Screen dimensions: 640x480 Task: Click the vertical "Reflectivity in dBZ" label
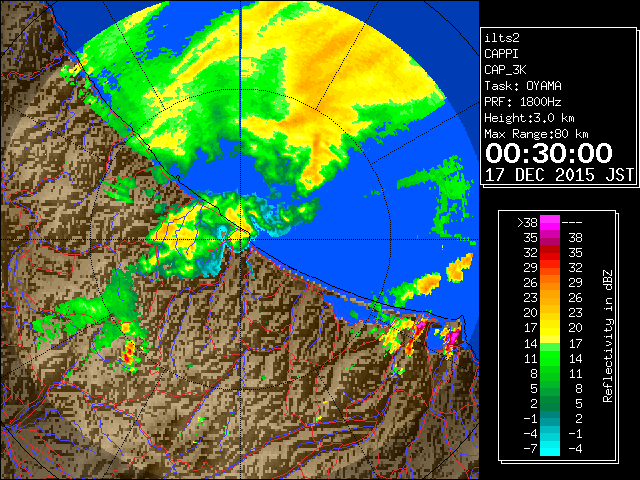(608, 336)
